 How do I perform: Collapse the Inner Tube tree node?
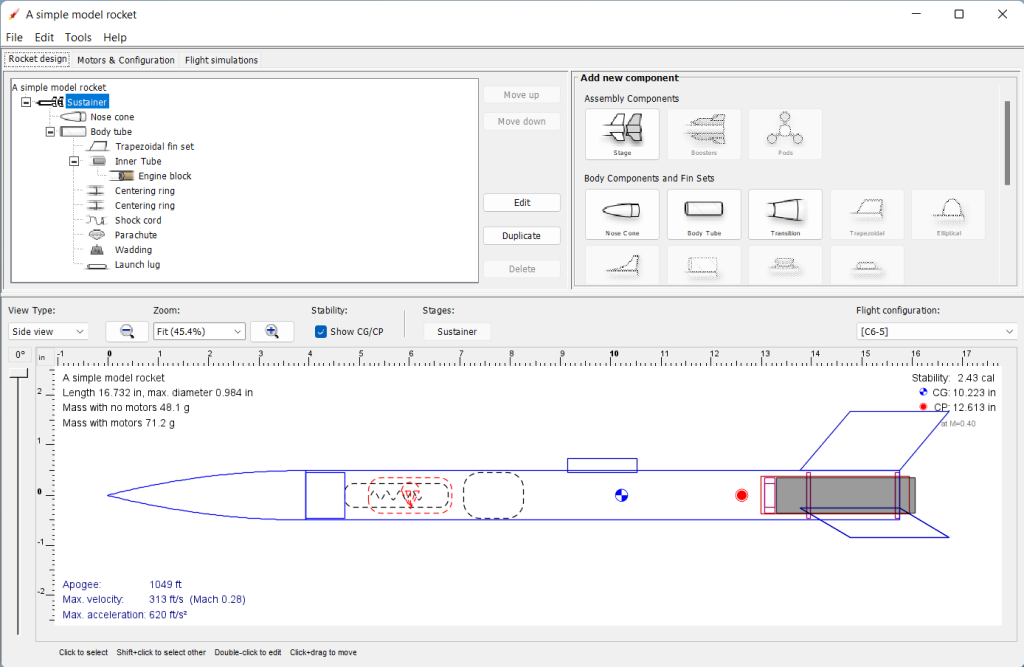tap(74, 161)
